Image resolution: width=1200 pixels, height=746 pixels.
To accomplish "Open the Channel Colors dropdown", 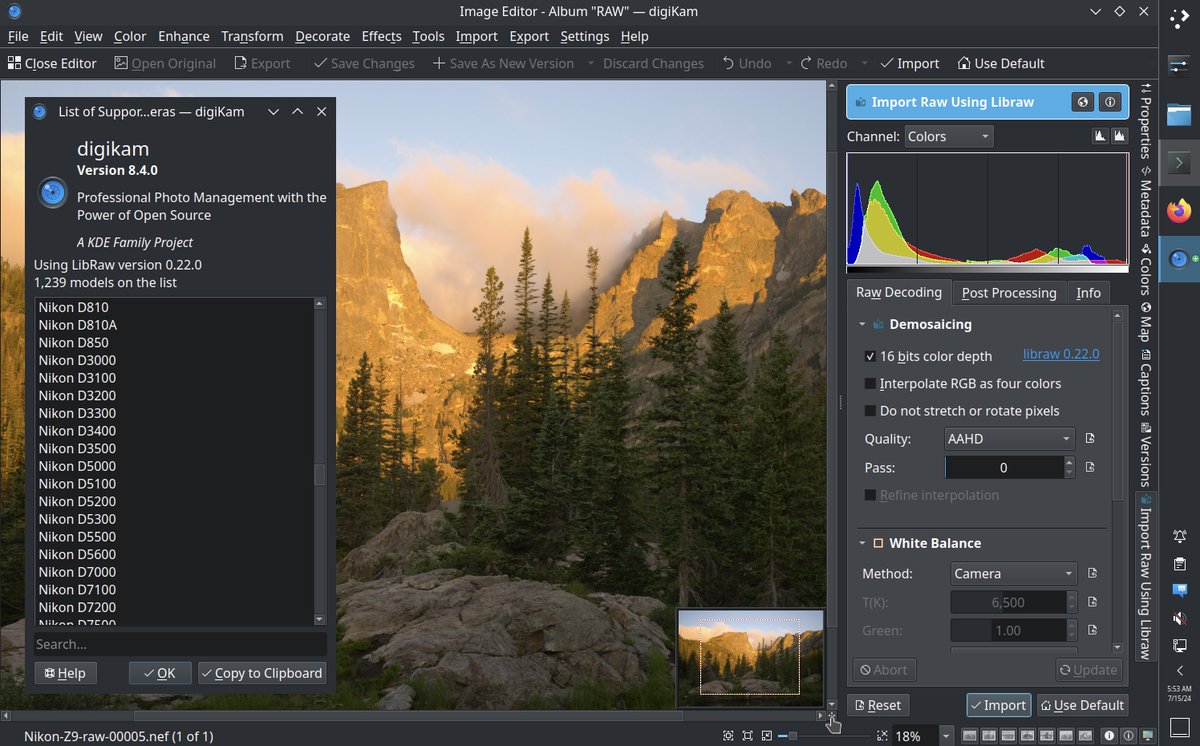I will click(948, 136).
